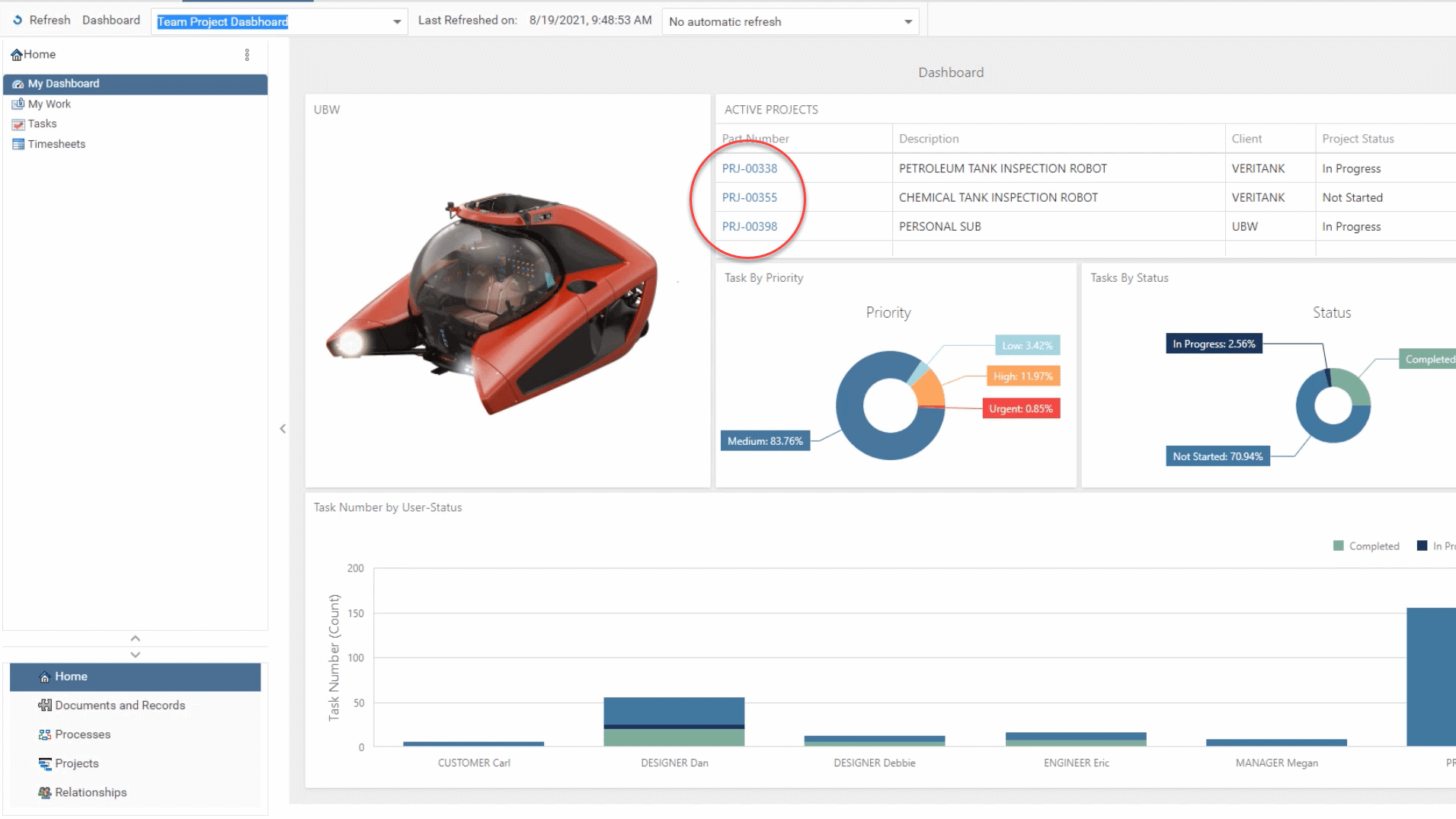Collapse the sidebar using the left chevron

click(x=283, y=428)
